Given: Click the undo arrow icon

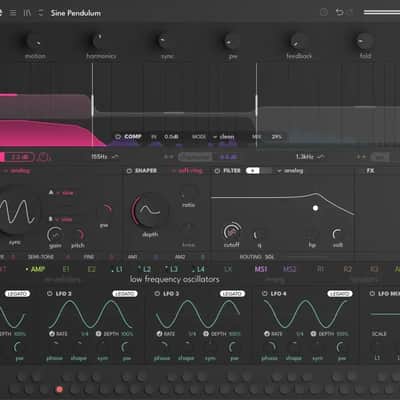Looking at the screenshot, I should 339,12.
